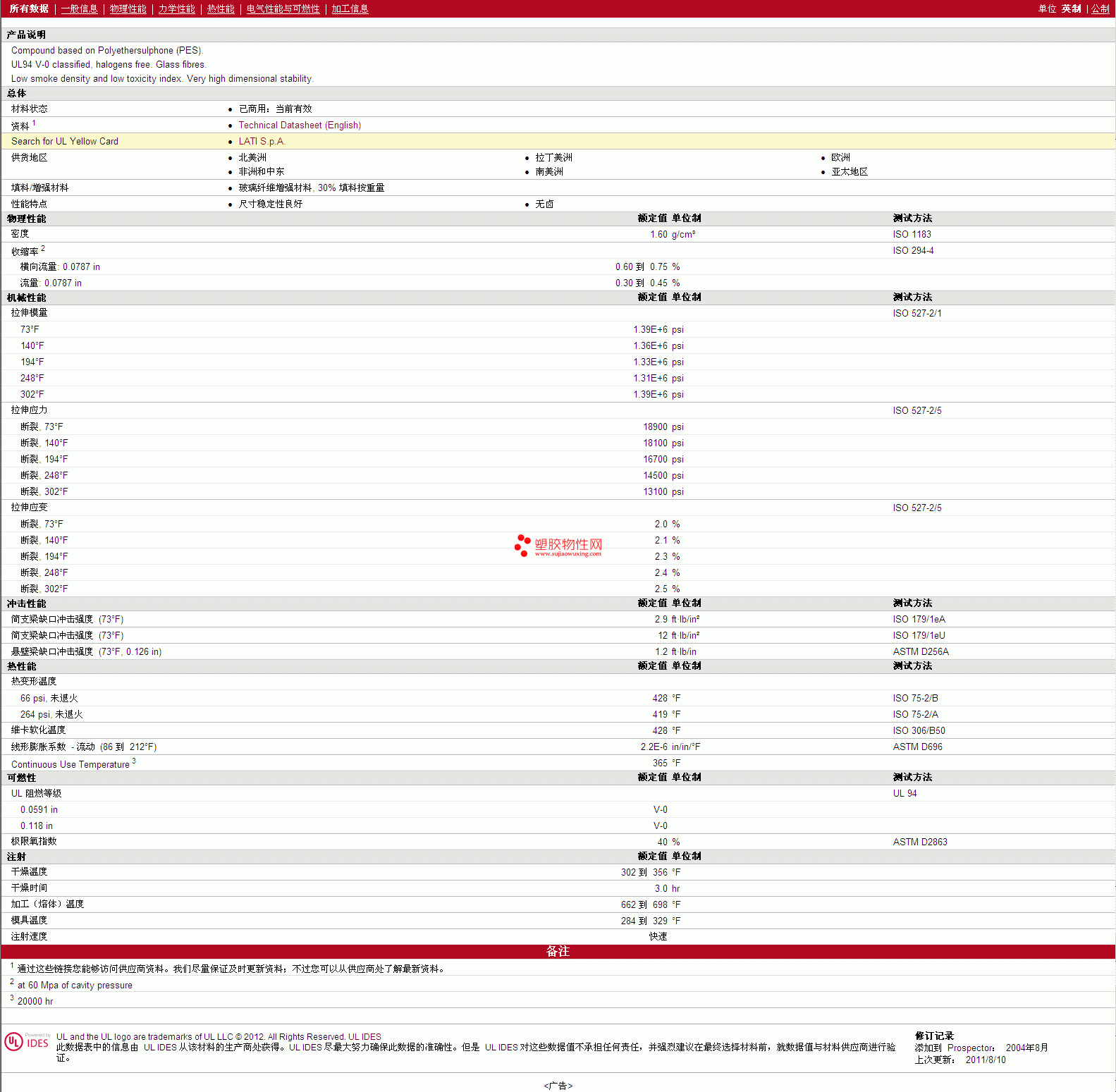Switch units to 公制
This screenshot has height=1092, width=1116.
coord(1100,8)
